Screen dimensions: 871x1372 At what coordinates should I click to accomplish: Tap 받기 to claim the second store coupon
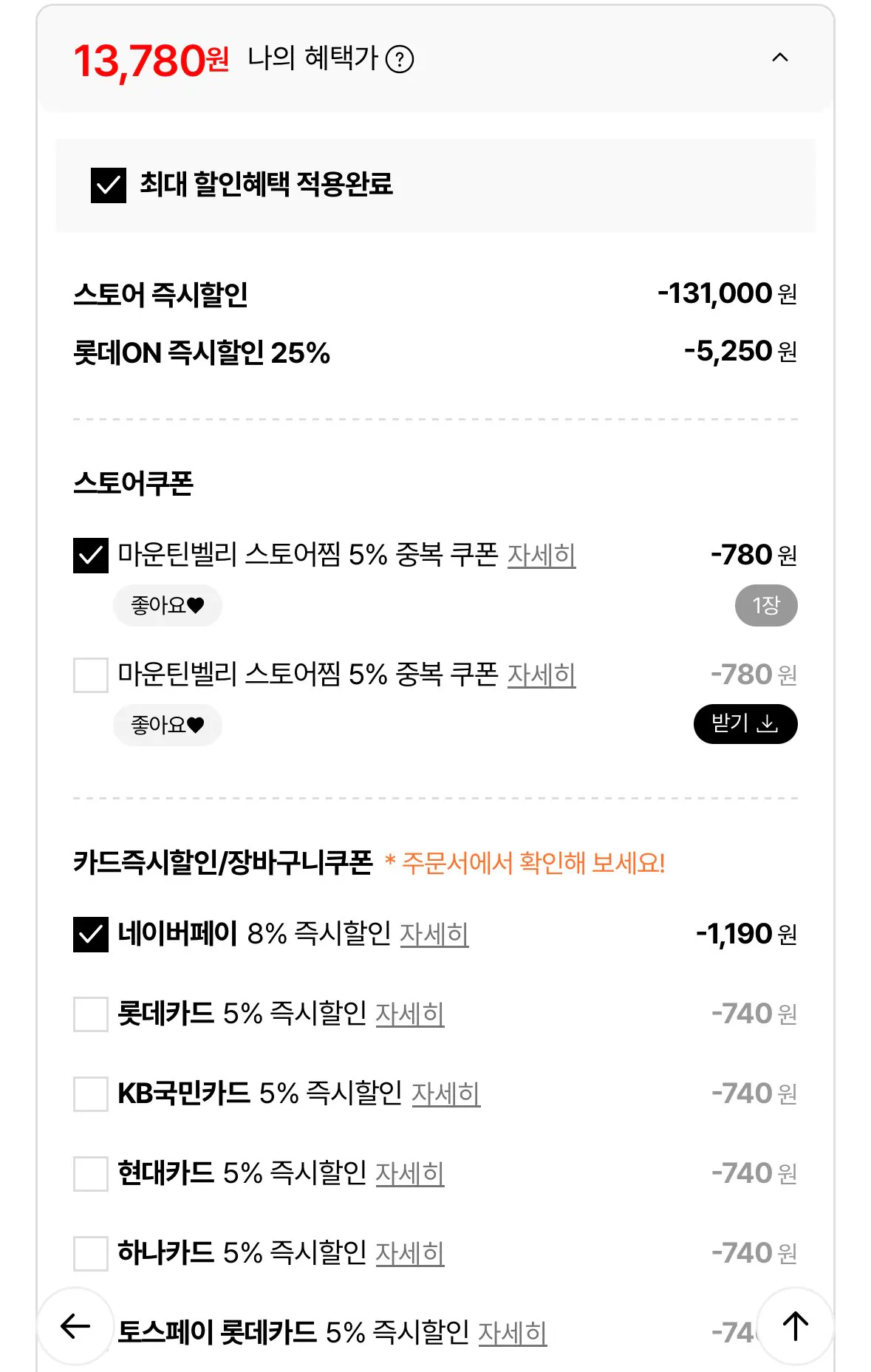tap(745, 725)
